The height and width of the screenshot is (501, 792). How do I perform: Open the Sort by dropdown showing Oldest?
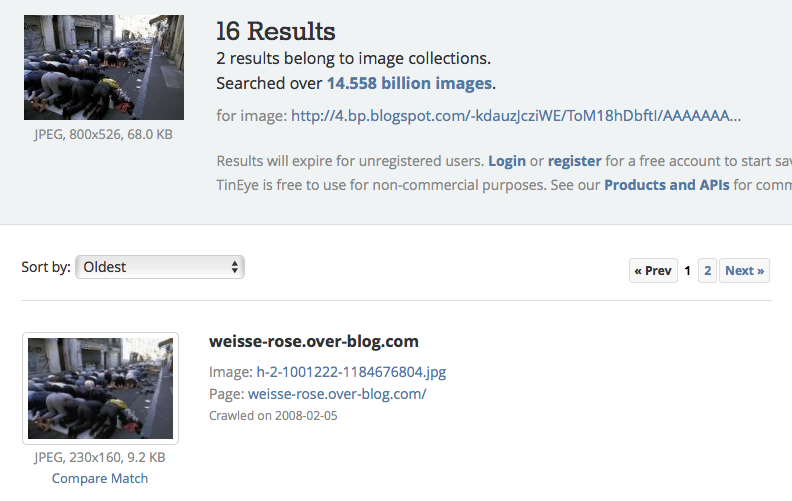tap(160, 267)
